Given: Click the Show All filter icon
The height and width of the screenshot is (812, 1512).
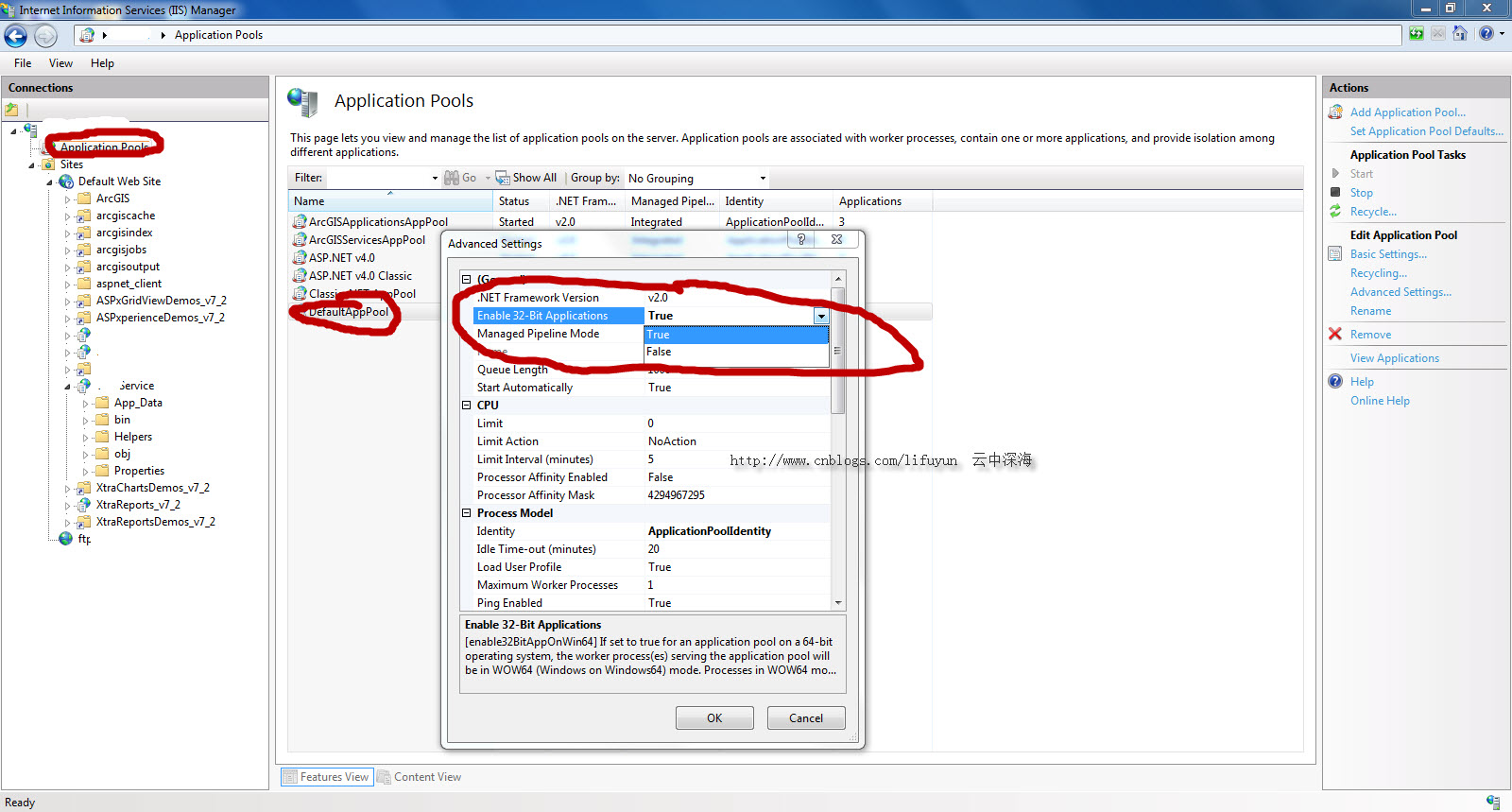Looking at the screenshot, I should [503, 178].
